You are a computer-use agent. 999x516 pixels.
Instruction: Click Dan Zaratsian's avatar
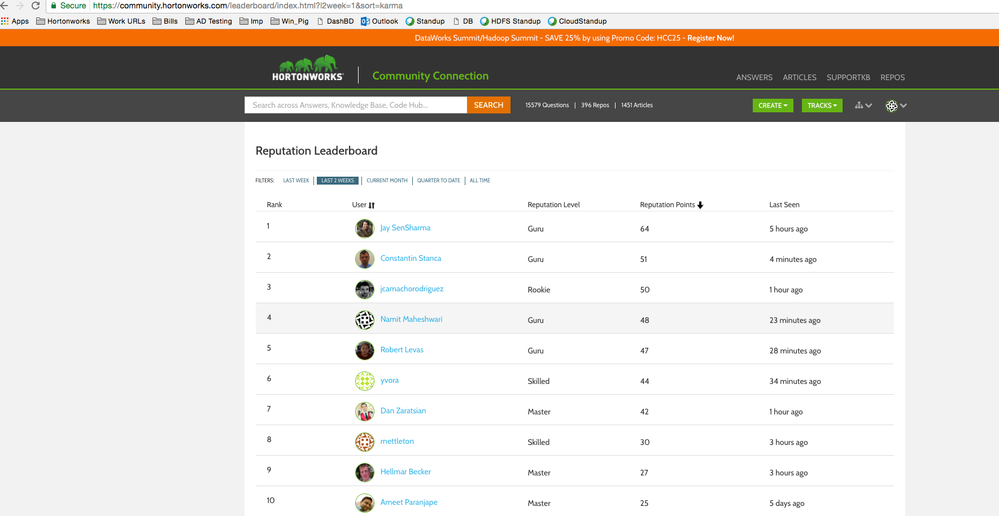click(x=364, y=412)
